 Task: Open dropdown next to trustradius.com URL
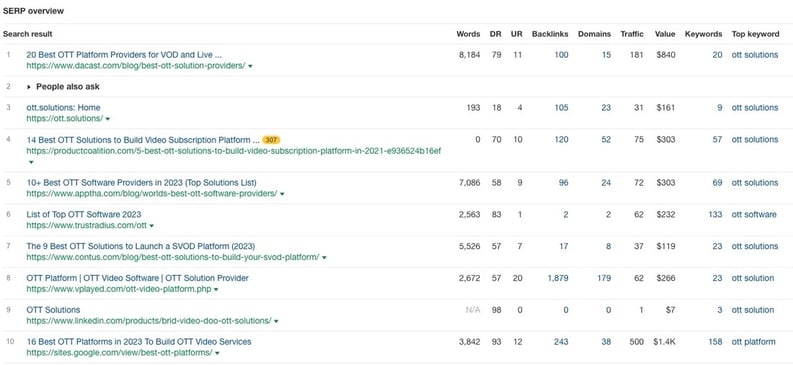click(152, 226)
